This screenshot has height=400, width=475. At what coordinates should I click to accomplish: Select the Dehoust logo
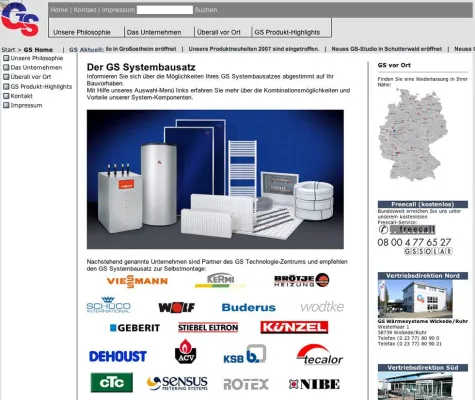[118, 356]
